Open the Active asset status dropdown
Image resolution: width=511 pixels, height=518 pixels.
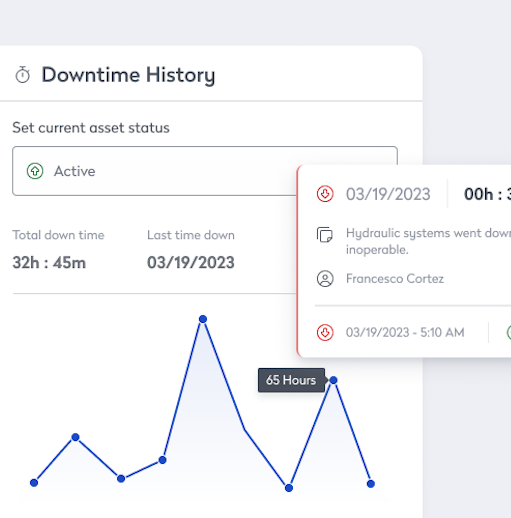coord(205,171)
